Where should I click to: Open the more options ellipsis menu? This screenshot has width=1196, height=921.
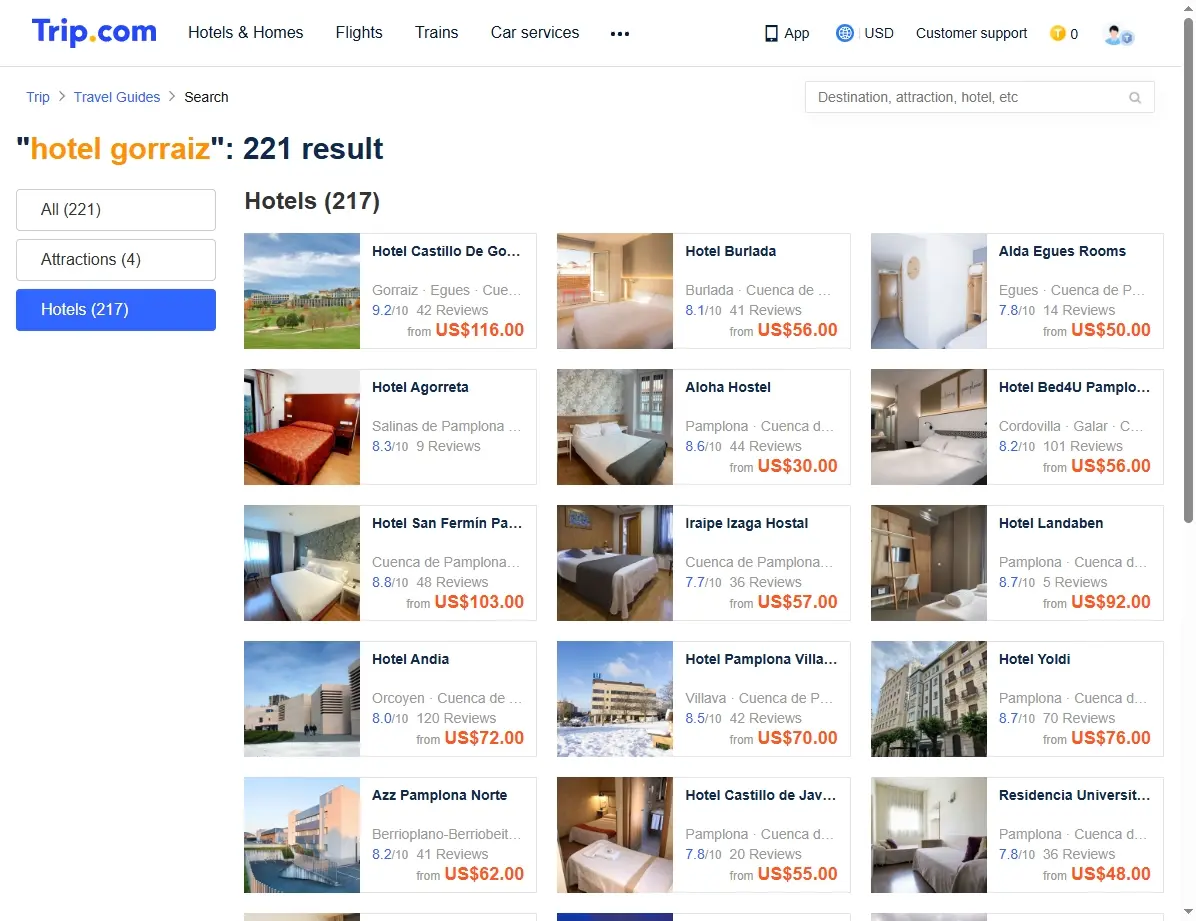coord(620,34)
